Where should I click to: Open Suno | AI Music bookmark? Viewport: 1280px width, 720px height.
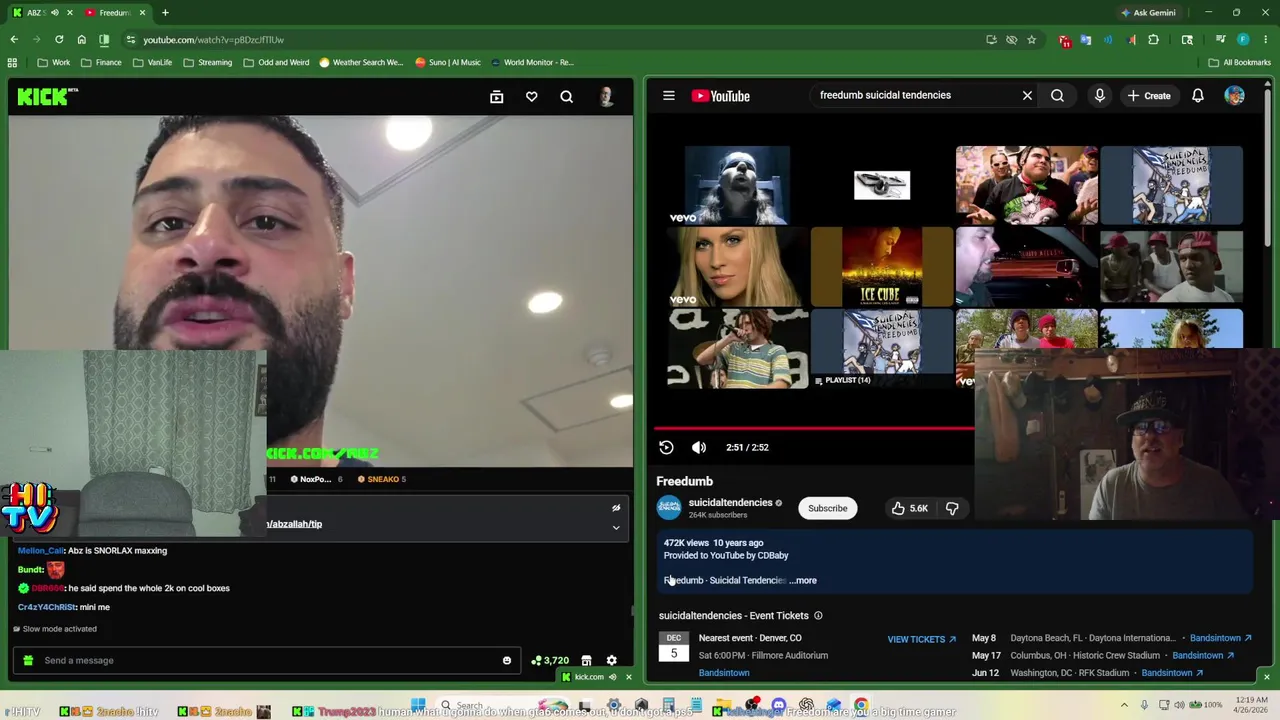[447, 62]
